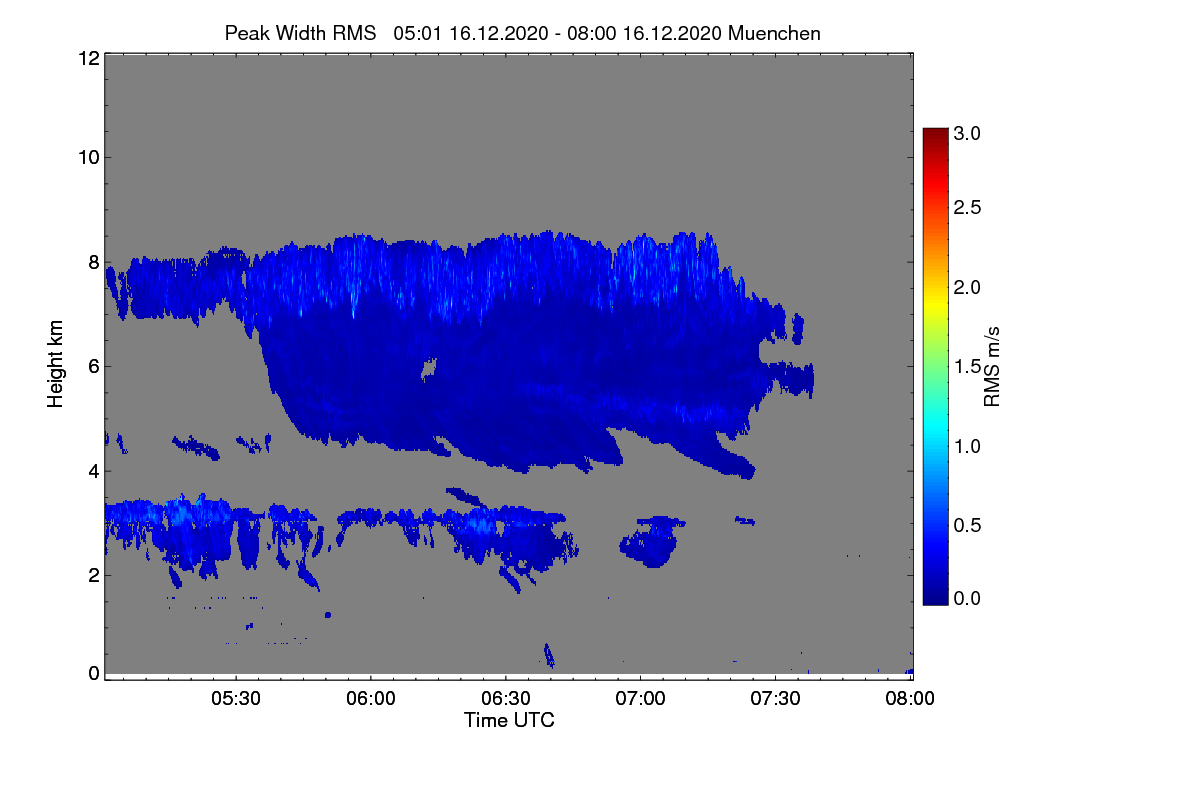Click the 07:30 time tick label

[x=775, y=699]
